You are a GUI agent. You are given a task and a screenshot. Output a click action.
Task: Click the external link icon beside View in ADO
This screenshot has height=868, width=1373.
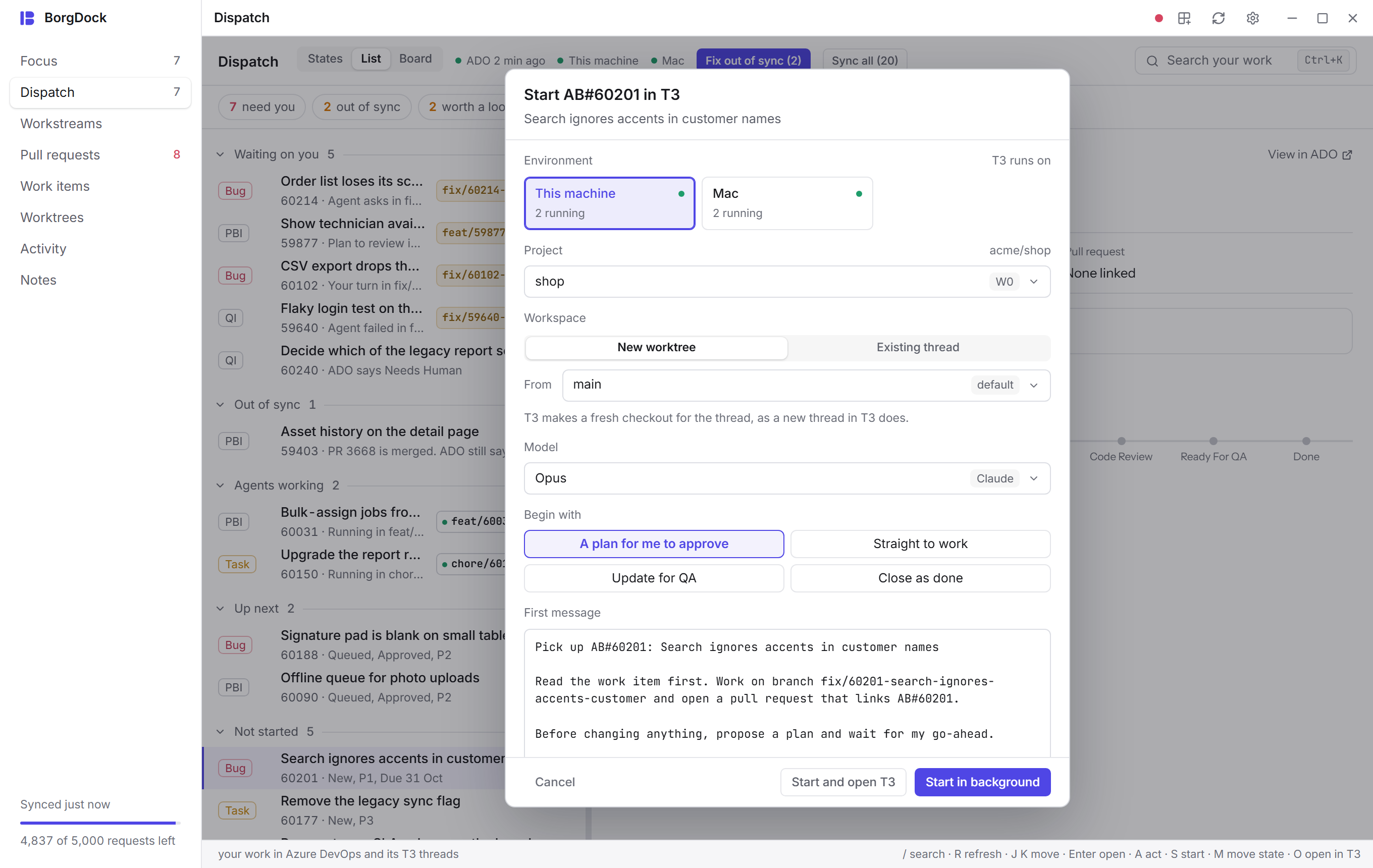(1347, 155)
